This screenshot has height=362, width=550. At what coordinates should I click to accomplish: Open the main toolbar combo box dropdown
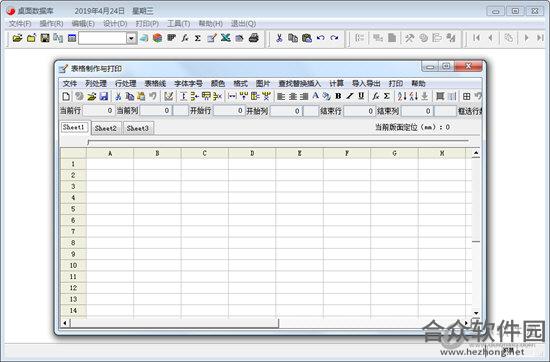[x=131, y=38]
